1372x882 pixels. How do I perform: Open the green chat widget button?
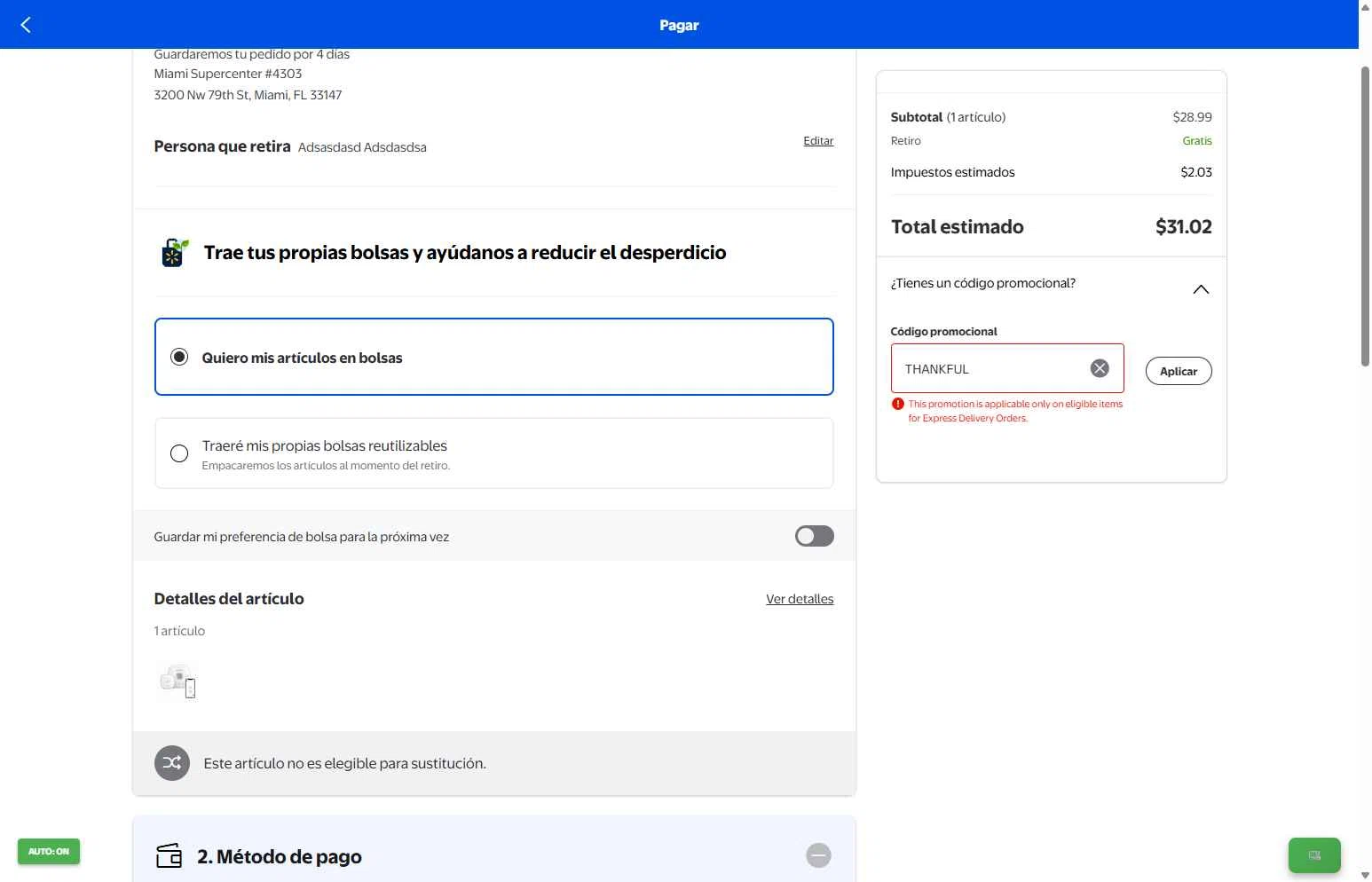coord(1314,855)
